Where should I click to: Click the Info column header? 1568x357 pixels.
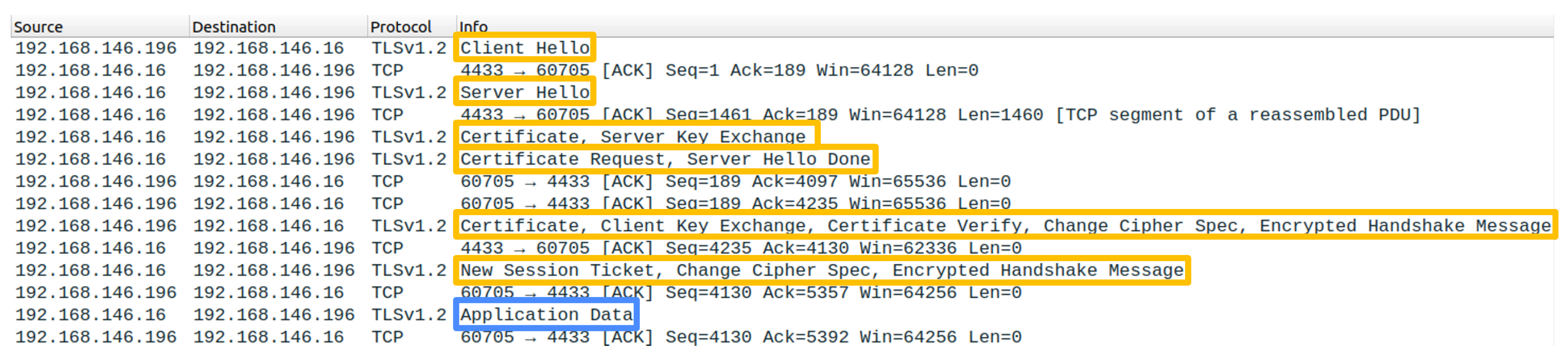[x=474, y=27]
